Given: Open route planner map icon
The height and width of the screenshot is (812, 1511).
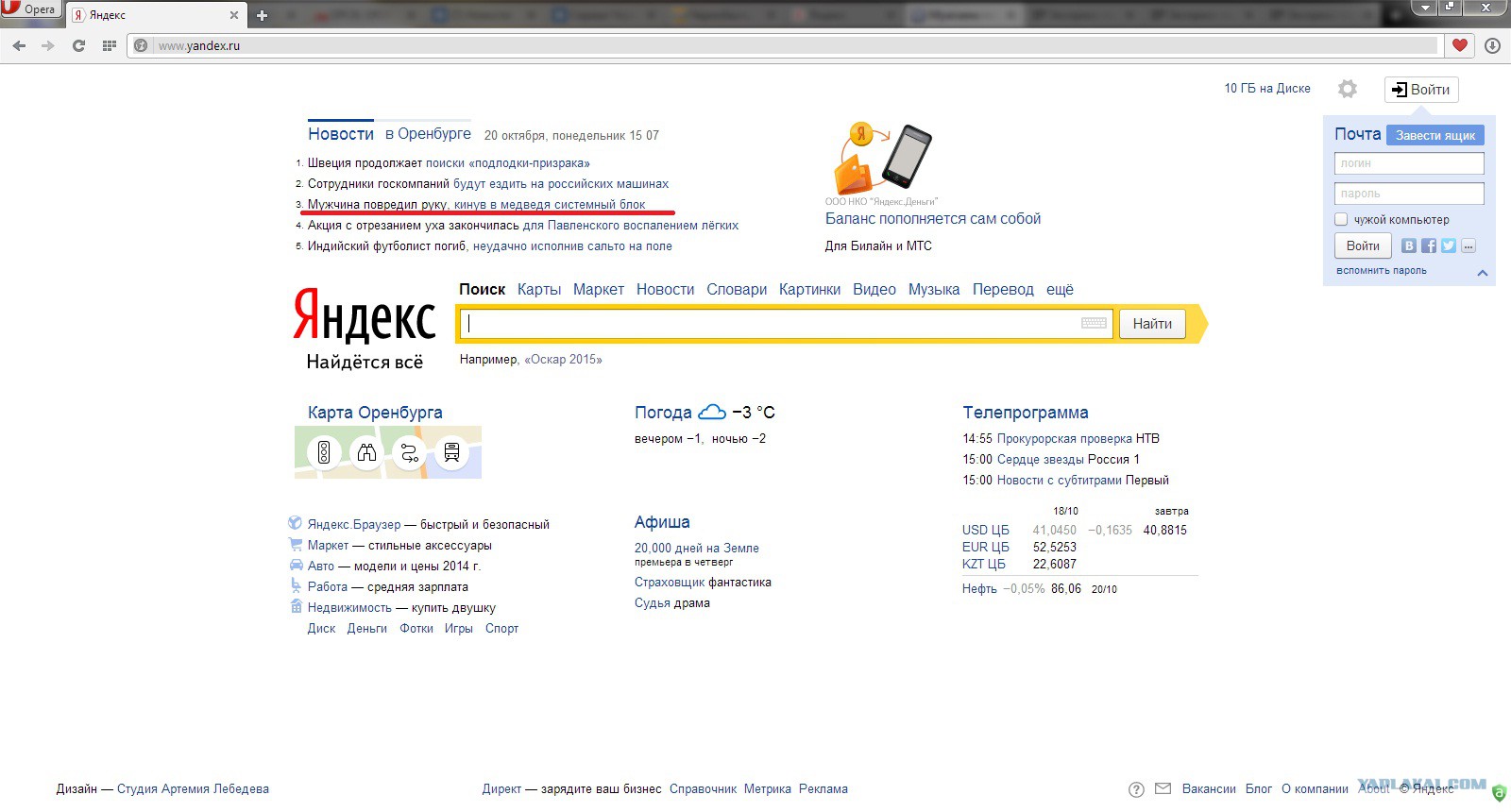Looking at the screenshot, I should pyautogui.click(x=409, y=452).
